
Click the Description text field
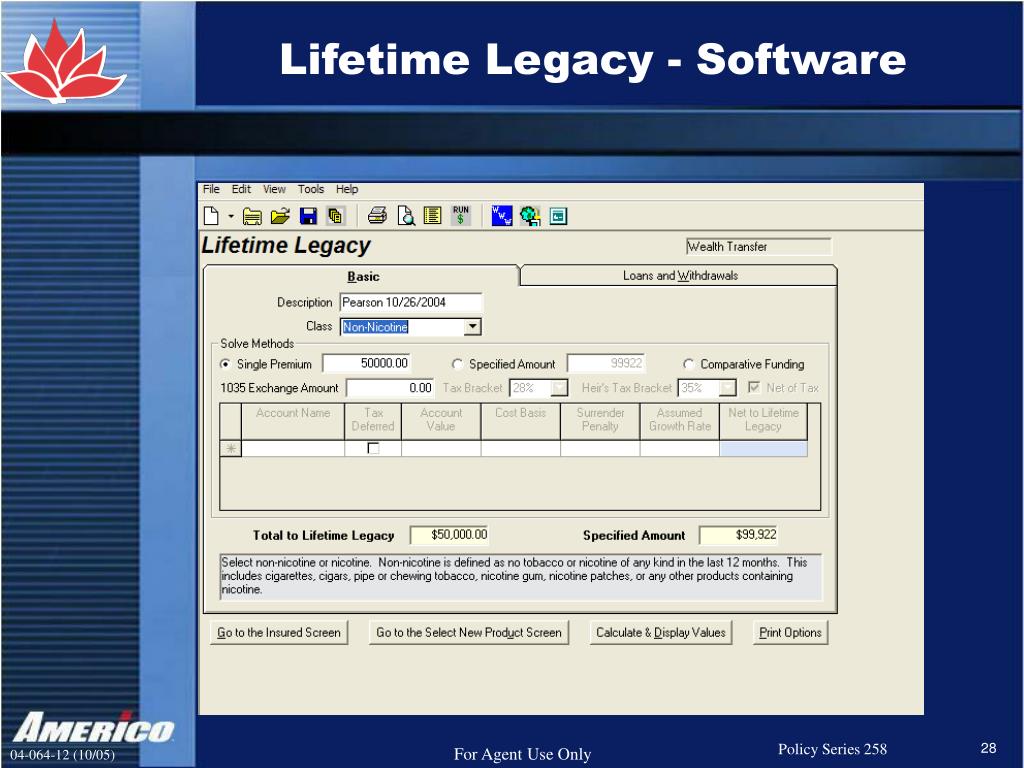tap(411, 302)
